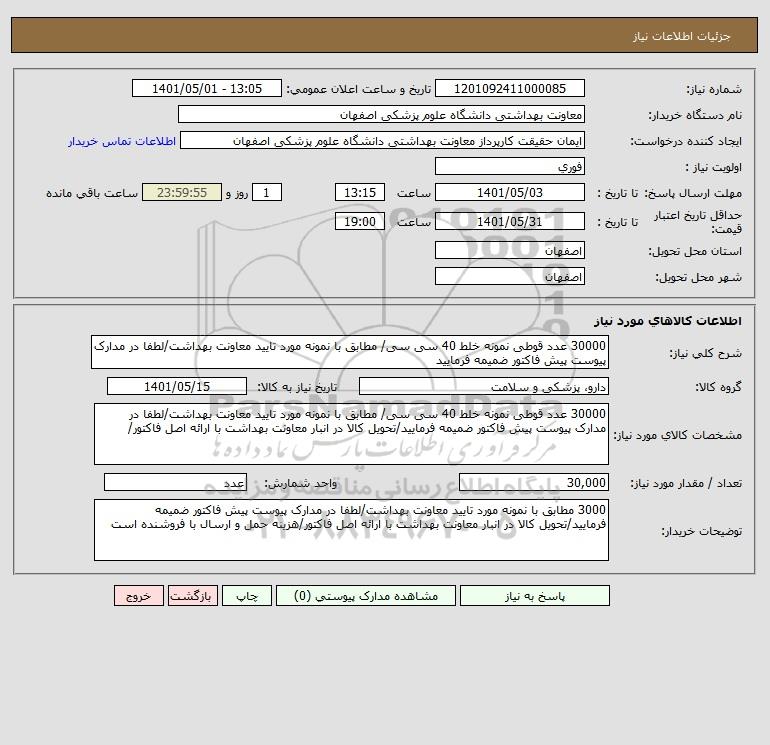
Task: Click price validity date 1401/05/31
Action: coord(510,221)
